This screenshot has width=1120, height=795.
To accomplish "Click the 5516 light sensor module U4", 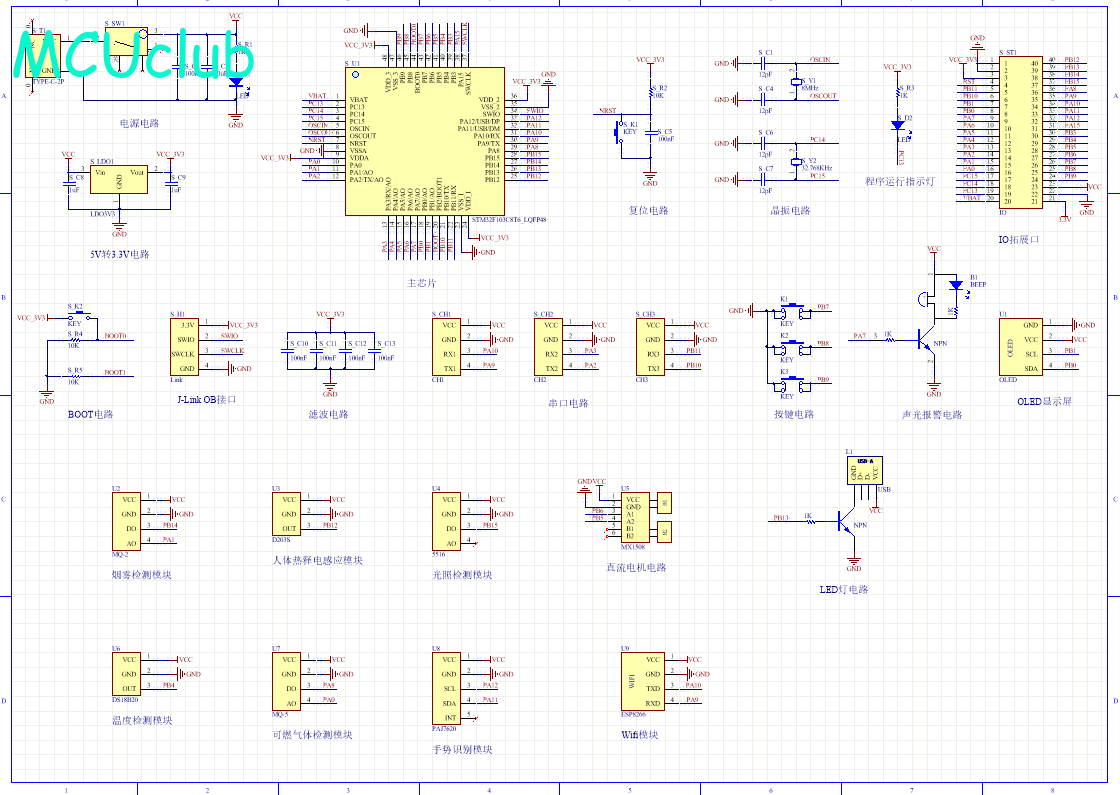I will tap(447, 521).
